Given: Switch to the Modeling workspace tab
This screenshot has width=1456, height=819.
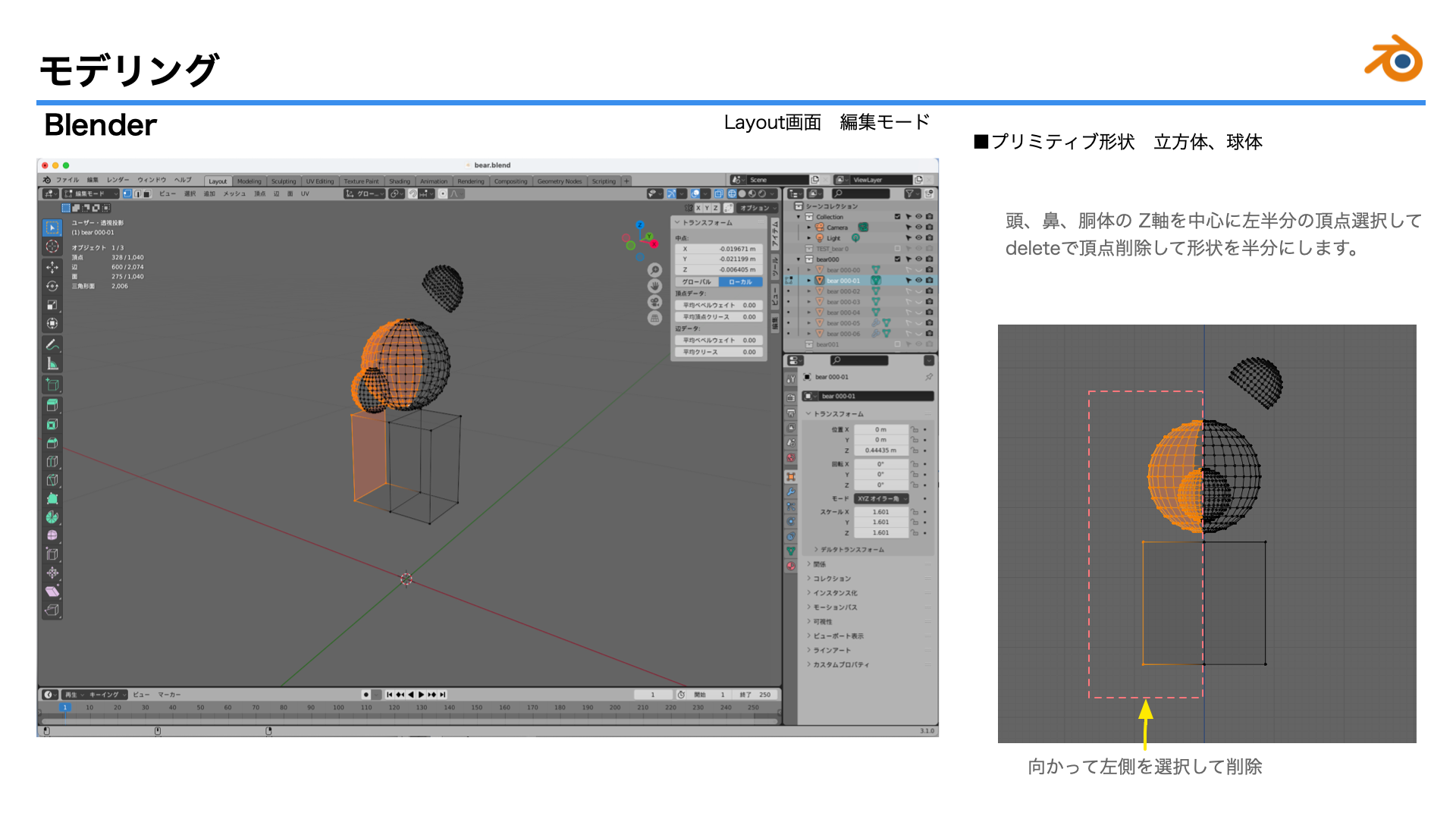Looking at the screenshot, I should [249, 181].
